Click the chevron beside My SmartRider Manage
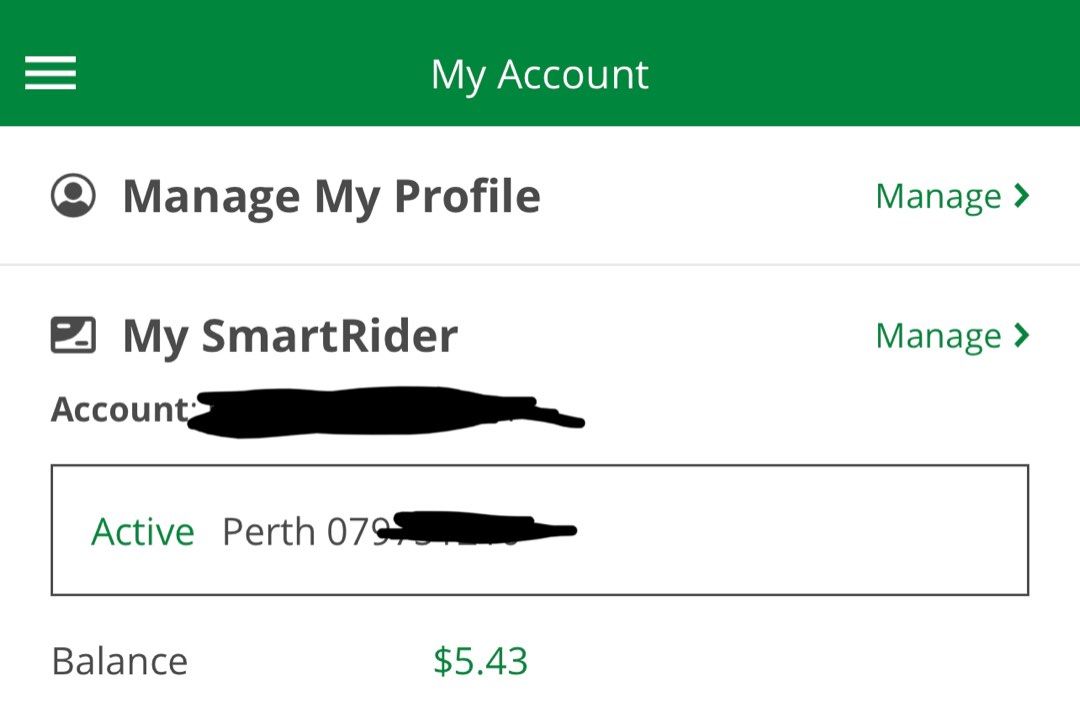1080x715 pixels. pyautogui.click(x=1022, y=335)
